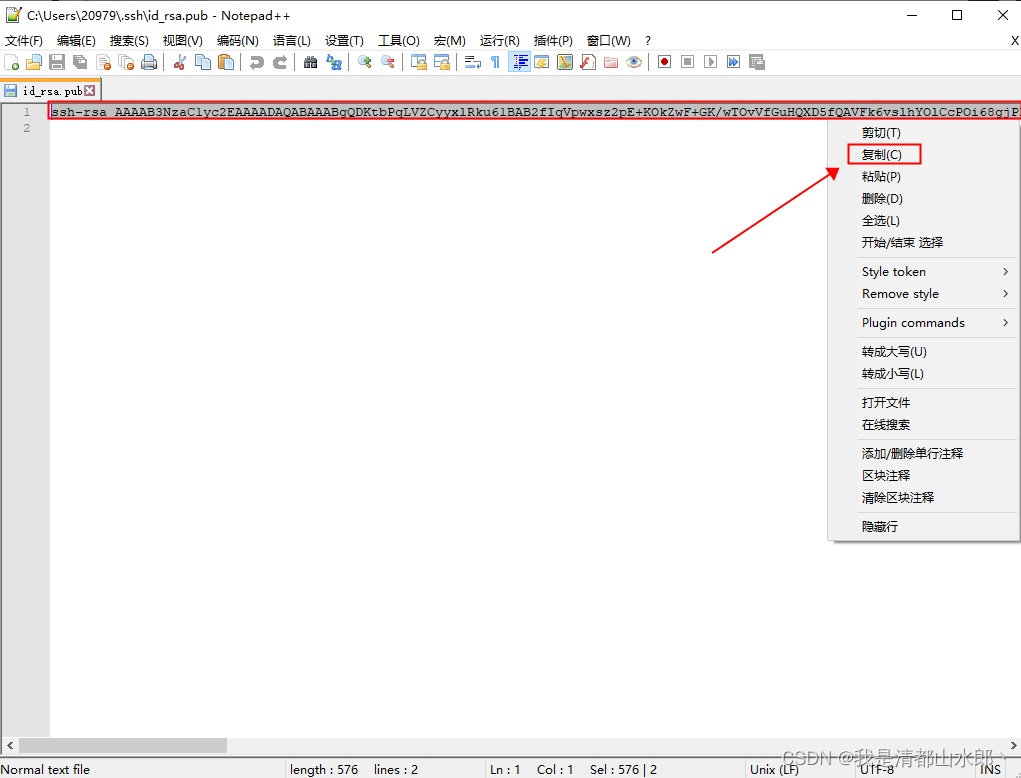Click the Save floppy disk icon
Viewport: 1021px width, 778px height.
[57, 63]
